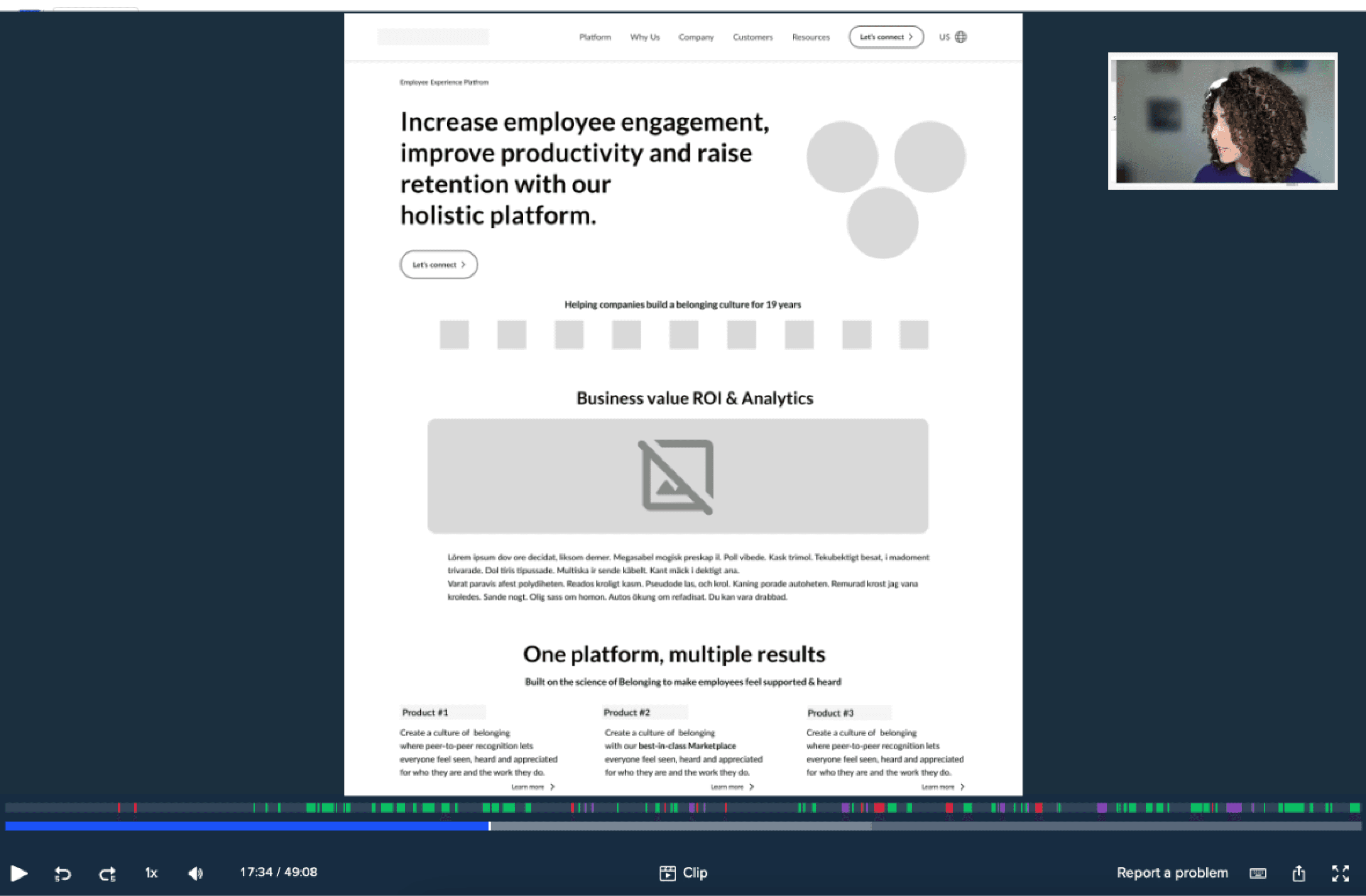
Task: Rewind using the skip back icon
Action: [x=62, y=873]
